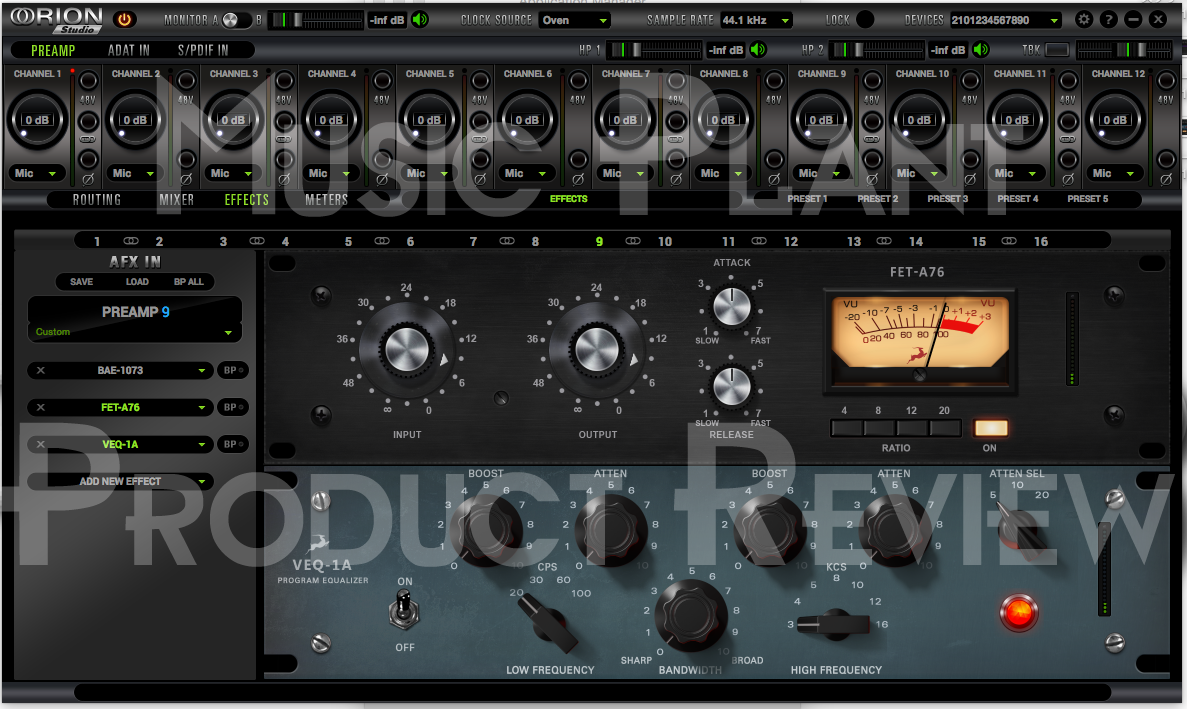Select AFX channel number 9
This screenshot has width=1187, height=709.
pyautogui.click(x=599, y=241)
